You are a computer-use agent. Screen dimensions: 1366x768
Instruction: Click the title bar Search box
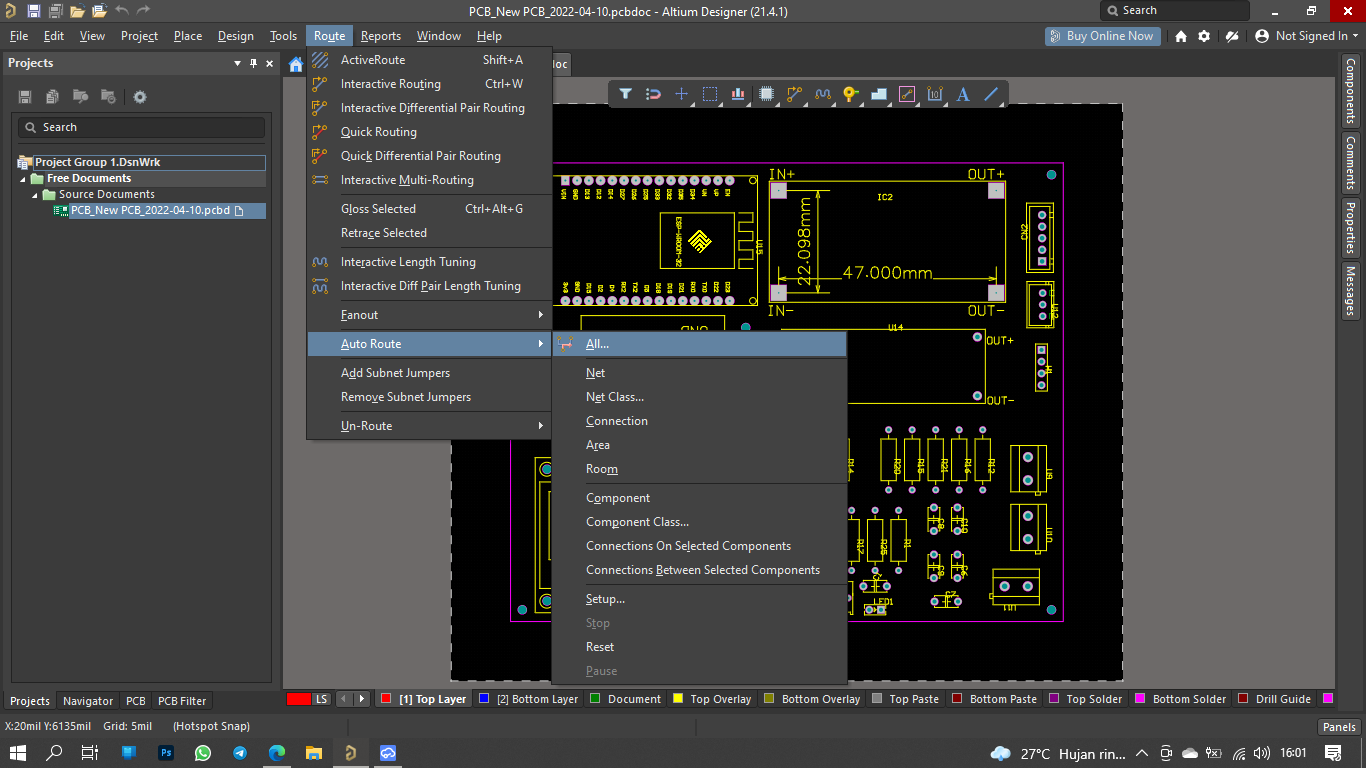1175,10
